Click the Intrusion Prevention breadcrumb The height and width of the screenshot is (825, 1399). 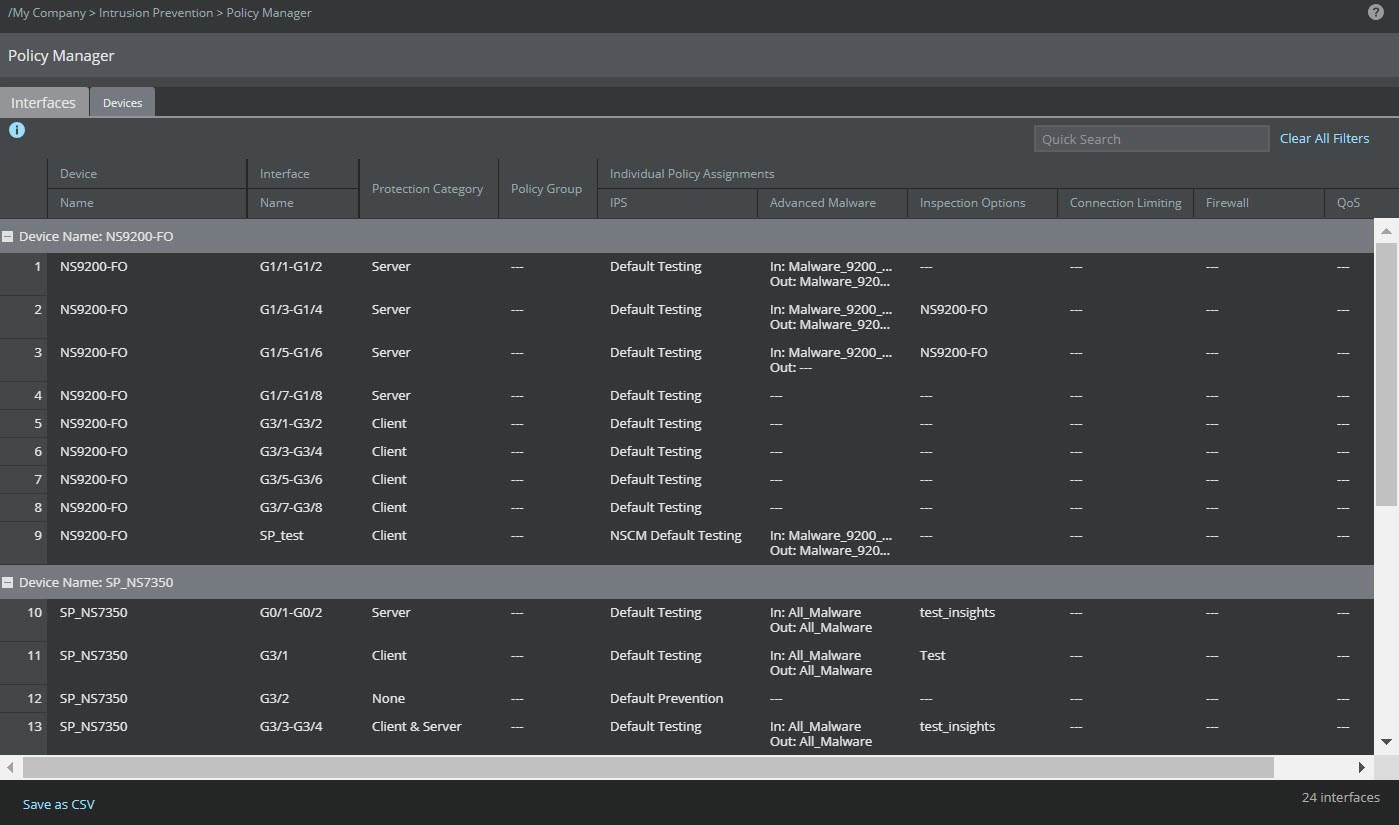coord(156,13)
